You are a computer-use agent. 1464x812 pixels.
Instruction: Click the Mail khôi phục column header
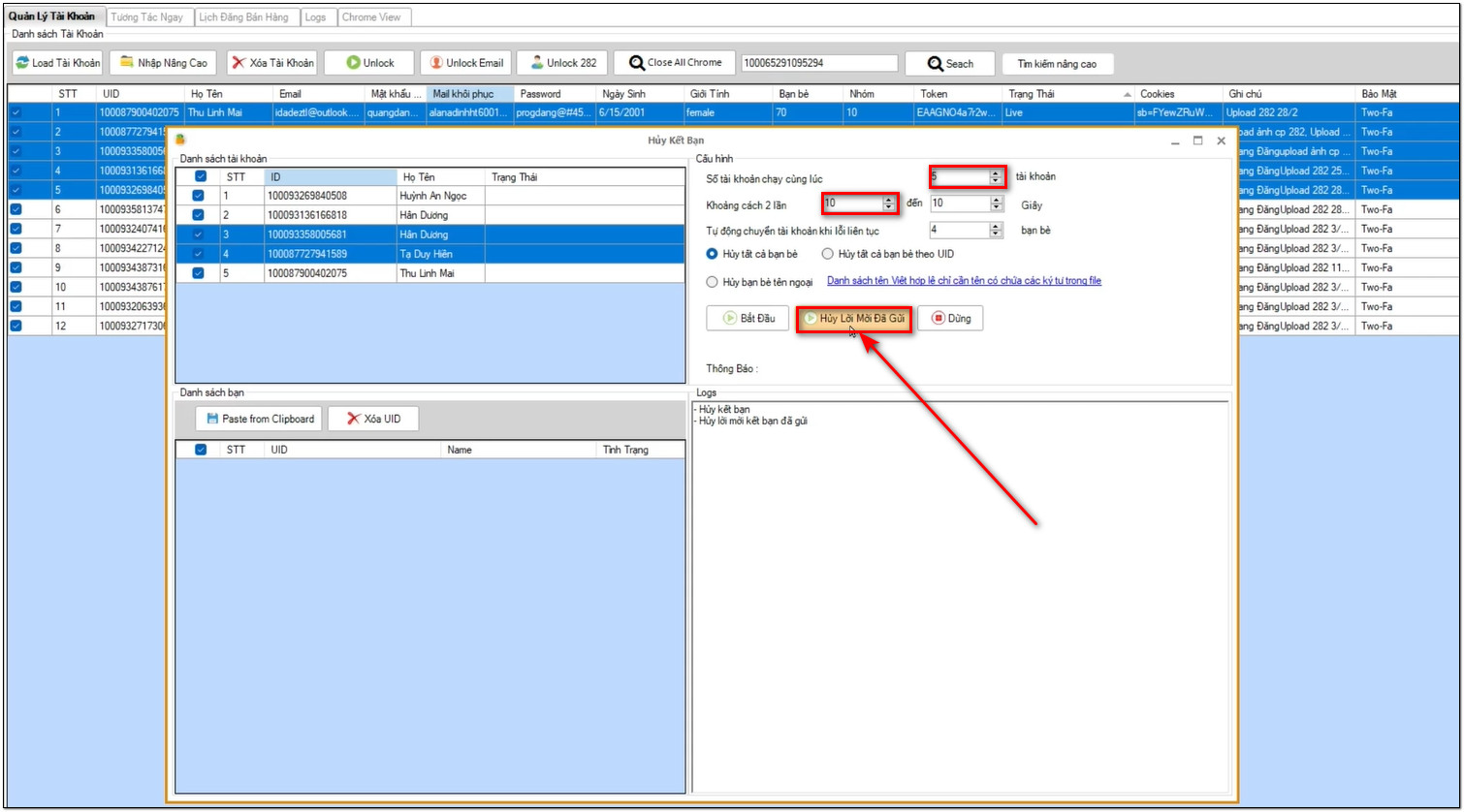469,94
